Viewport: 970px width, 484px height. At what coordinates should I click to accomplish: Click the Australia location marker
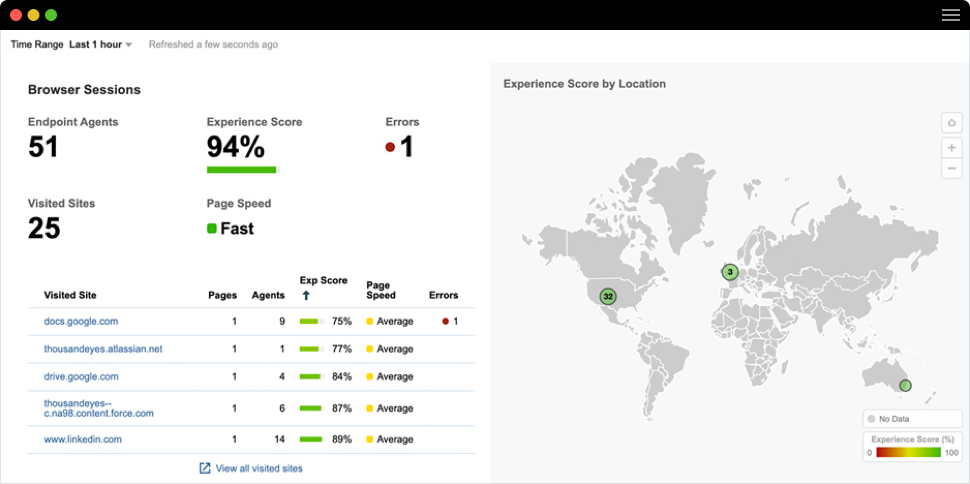905,385
